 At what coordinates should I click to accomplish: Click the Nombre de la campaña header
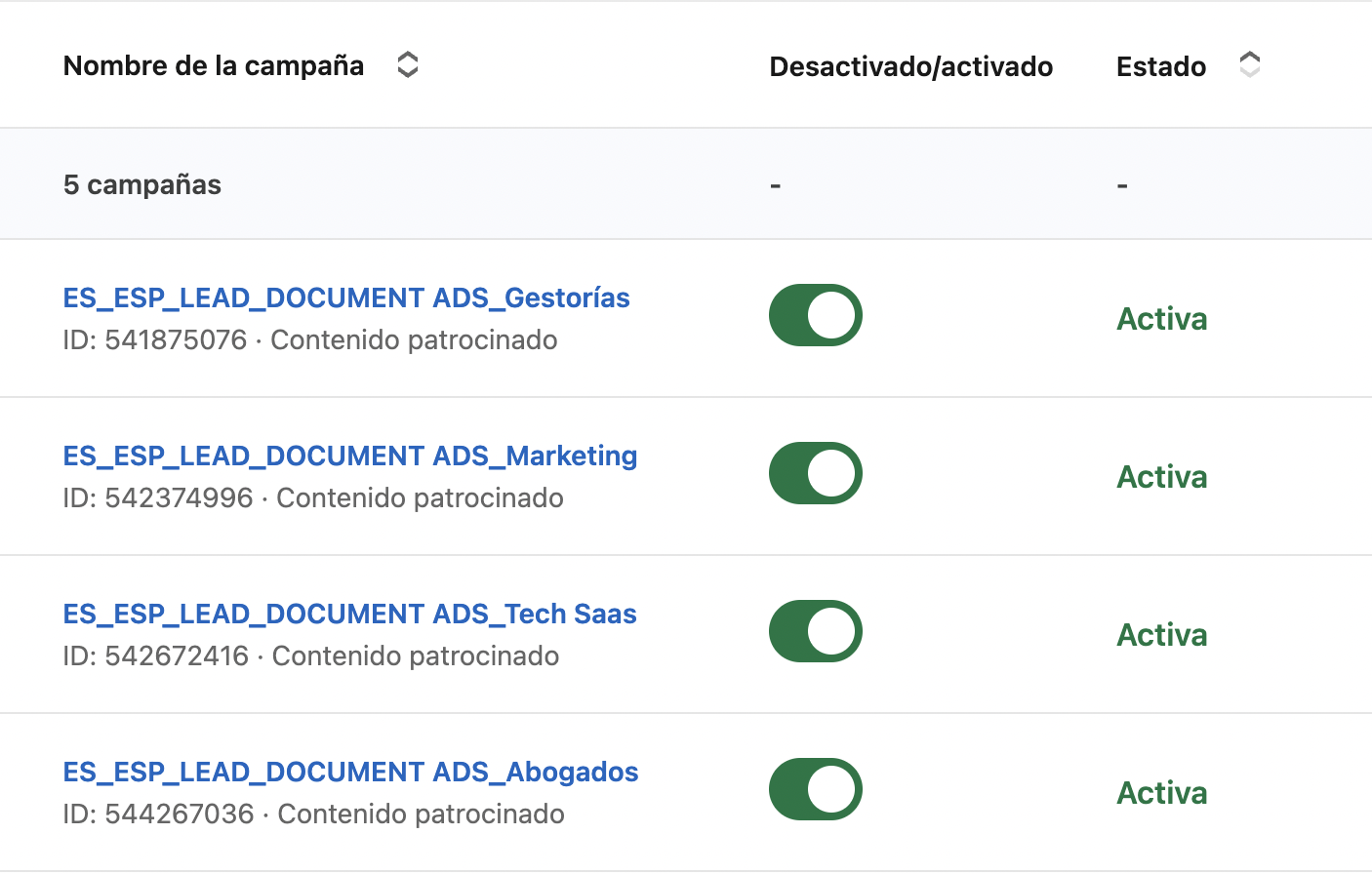pos(213,65)
